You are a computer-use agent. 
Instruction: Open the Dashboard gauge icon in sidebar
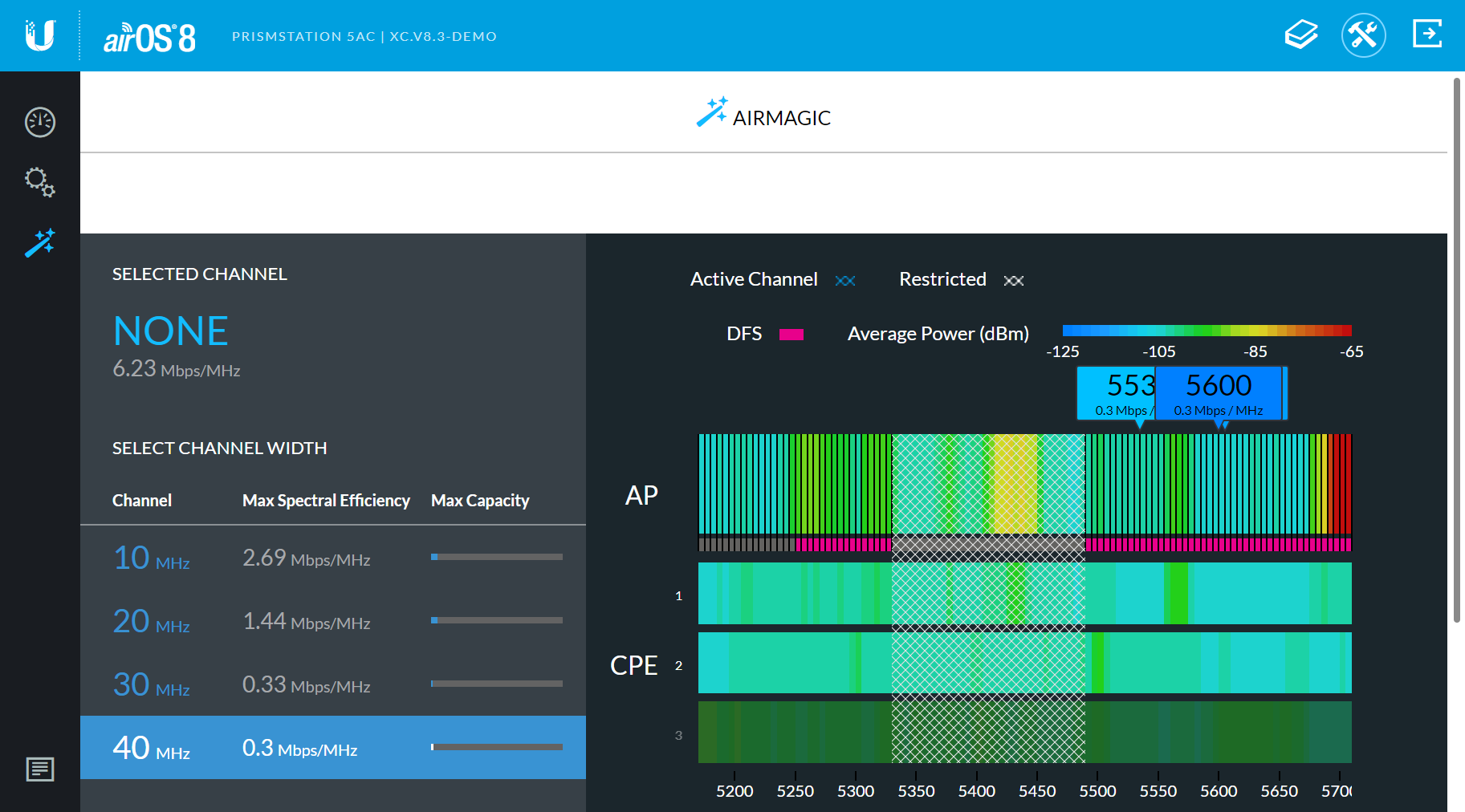tap(40, 122)
